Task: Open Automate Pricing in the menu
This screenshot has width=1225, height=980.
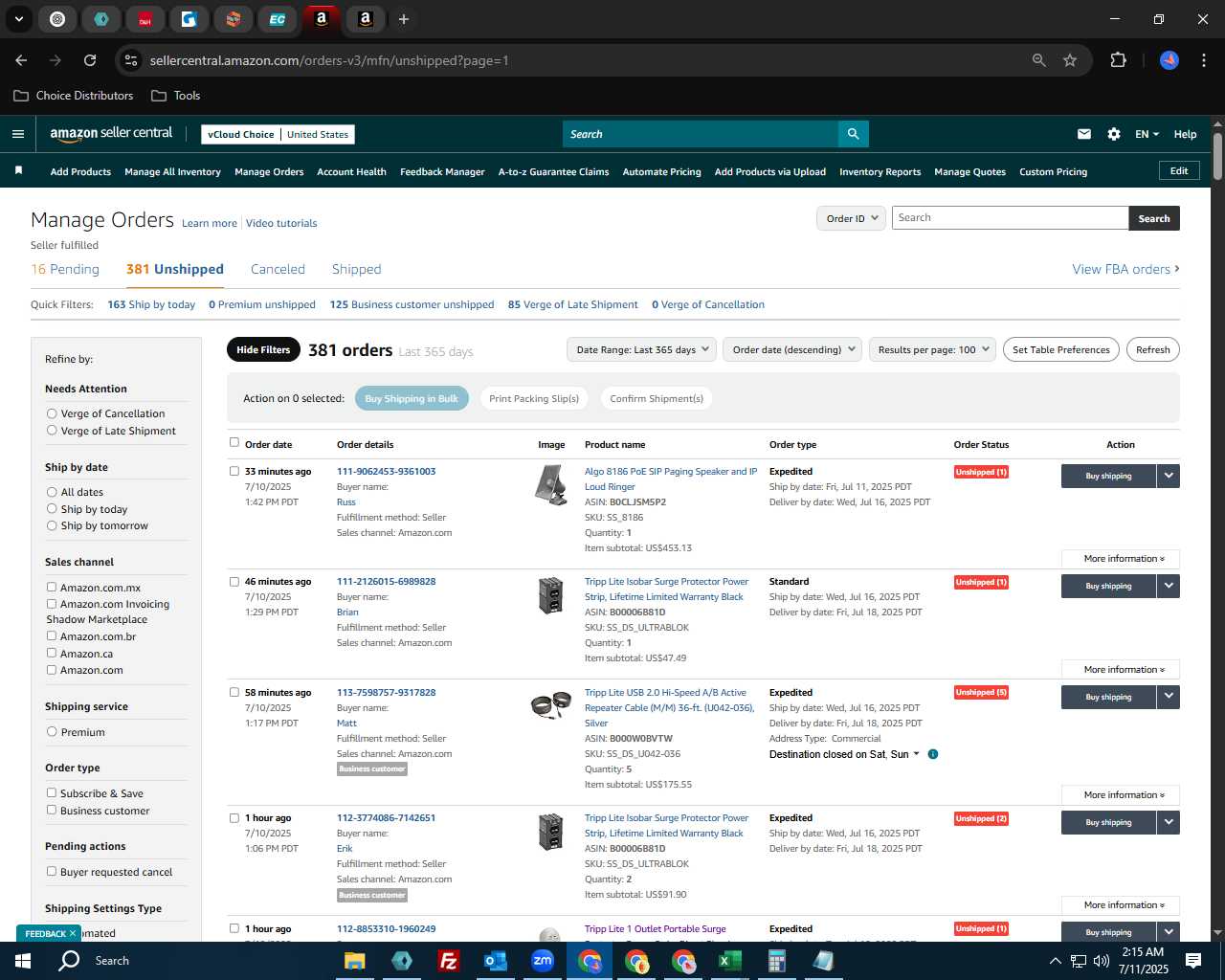Action: coord(661,172)
